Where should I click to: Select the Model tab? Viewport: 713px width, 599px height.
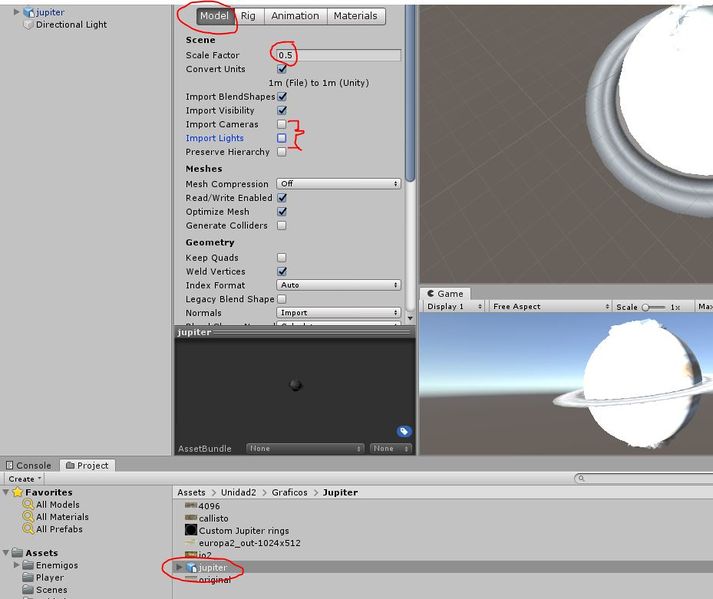214,16
